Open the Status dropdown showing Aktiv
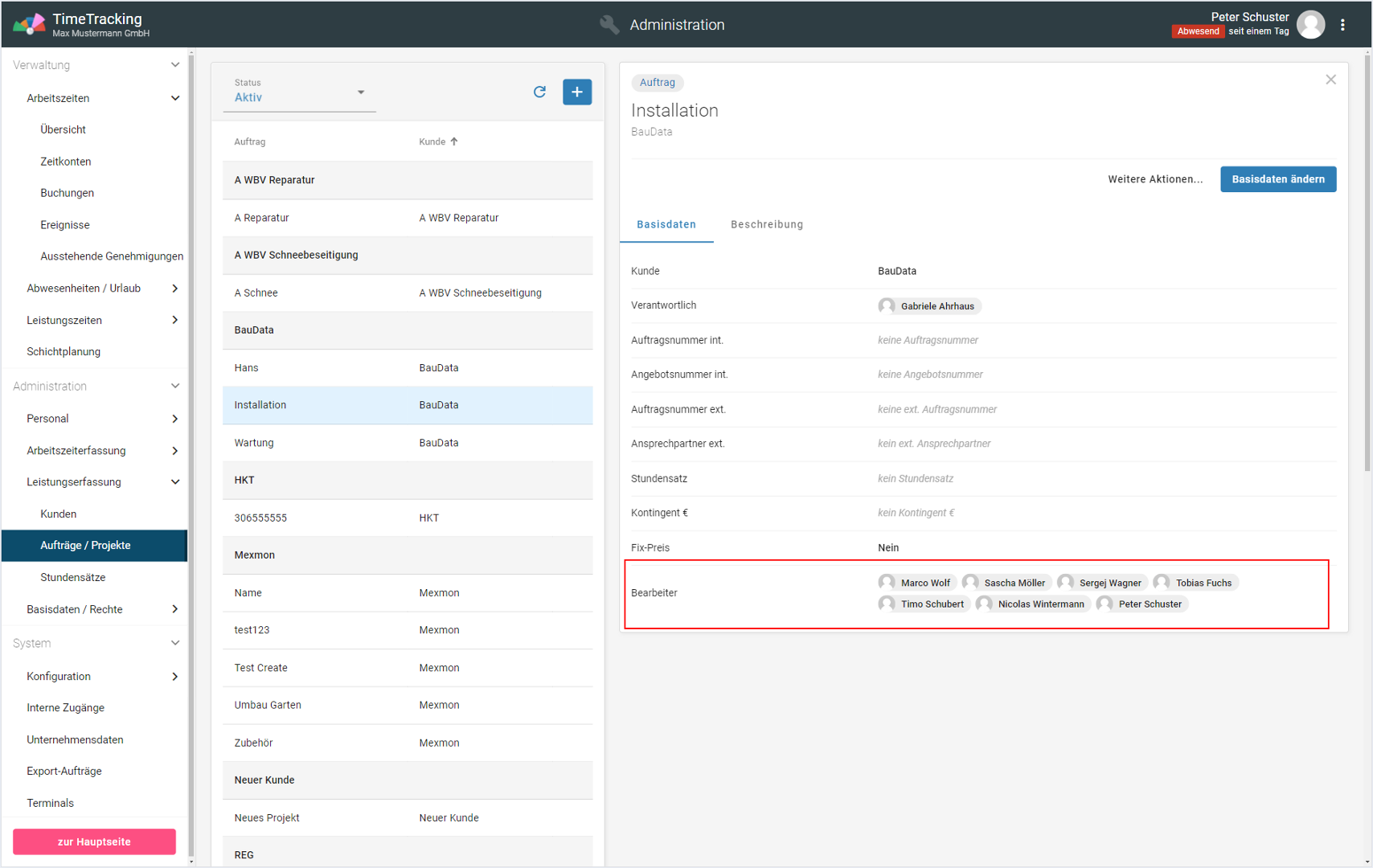Image resolution: width=1373 pixels, height=868 pixels. click(x=299, y=92)
